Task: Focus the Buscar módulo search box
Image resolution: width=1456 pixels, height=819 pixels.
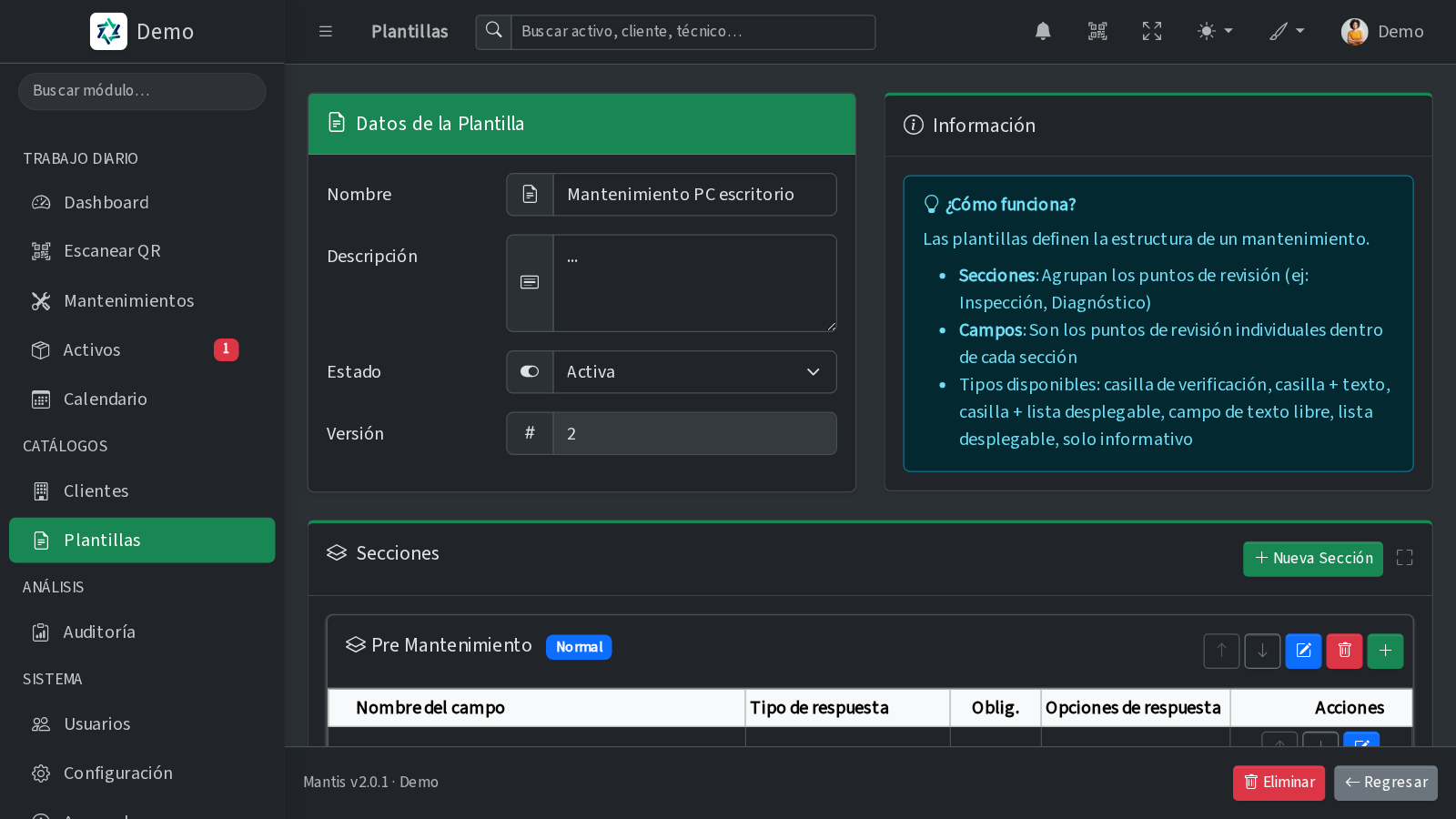Action: pyautogui.click(x=142, y=91)
